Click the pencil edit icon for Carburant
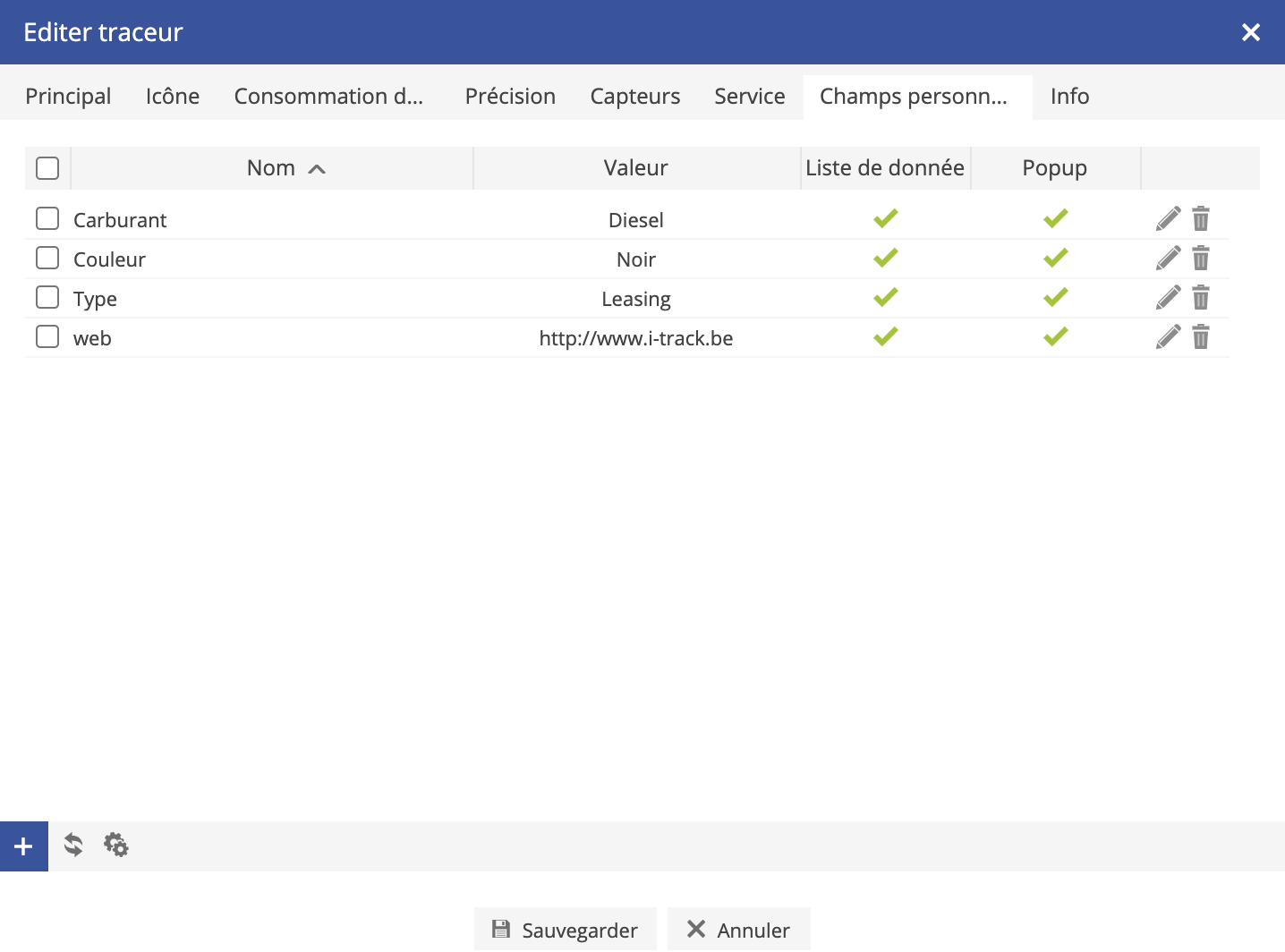The width and height of the screenshot is (1285, 952). [1168, 219]
